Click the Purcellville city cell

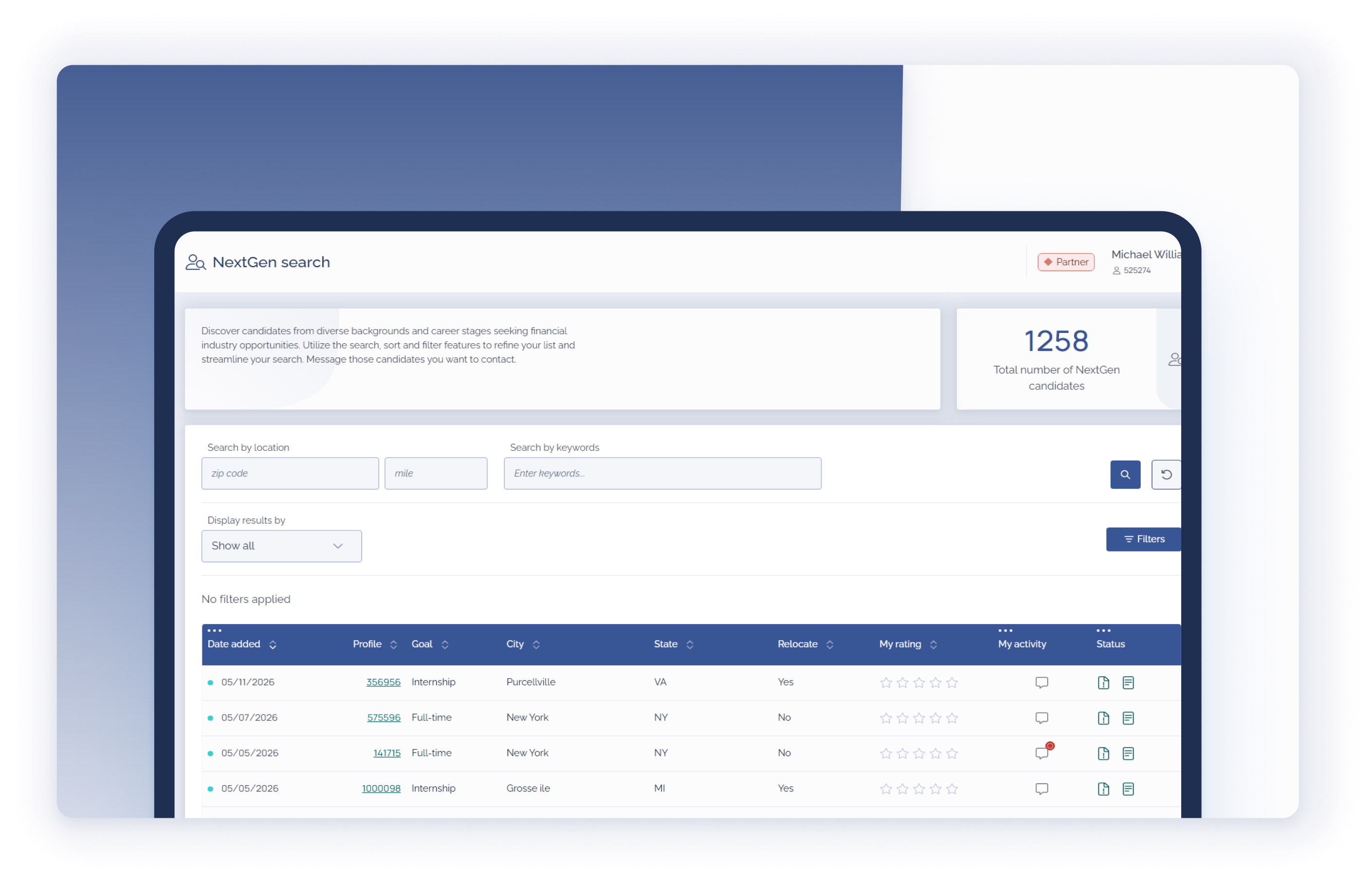[x=531, y=682]
